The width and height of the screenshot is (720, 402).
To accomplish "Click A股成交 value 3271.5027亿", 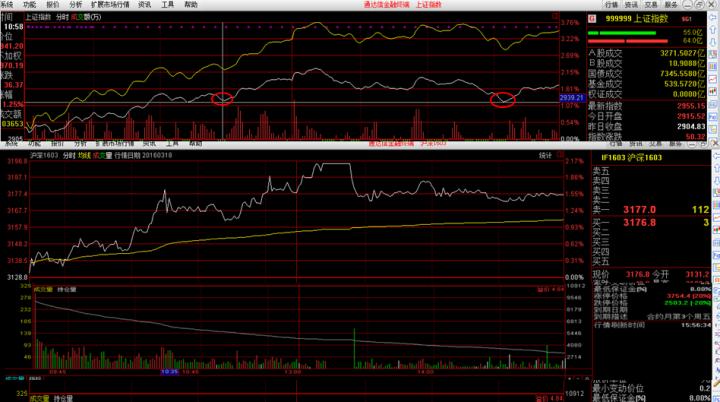I will pos(681,53).
